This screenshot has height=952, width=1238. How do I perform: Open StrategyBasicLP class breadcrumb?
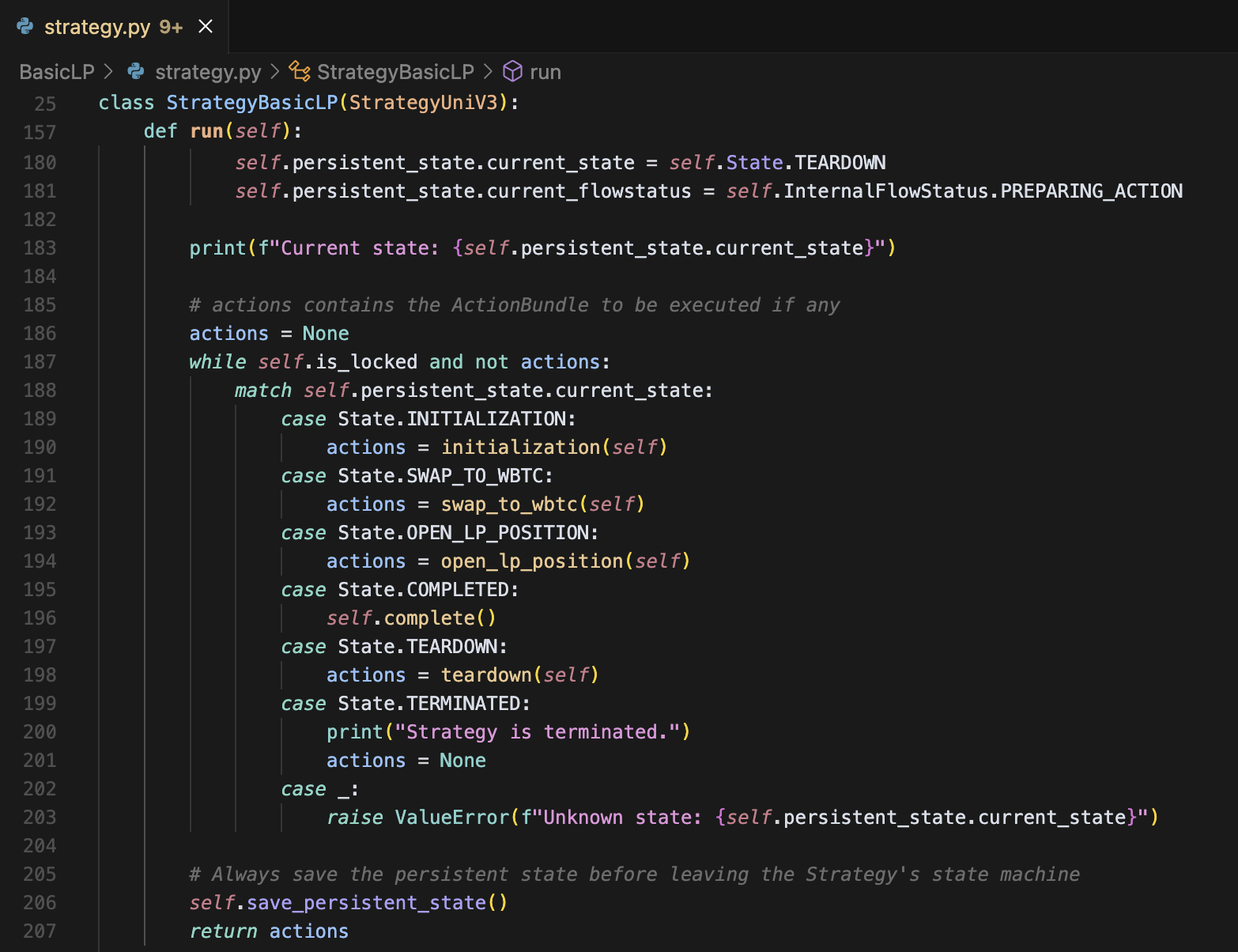(x=395, y=72)
